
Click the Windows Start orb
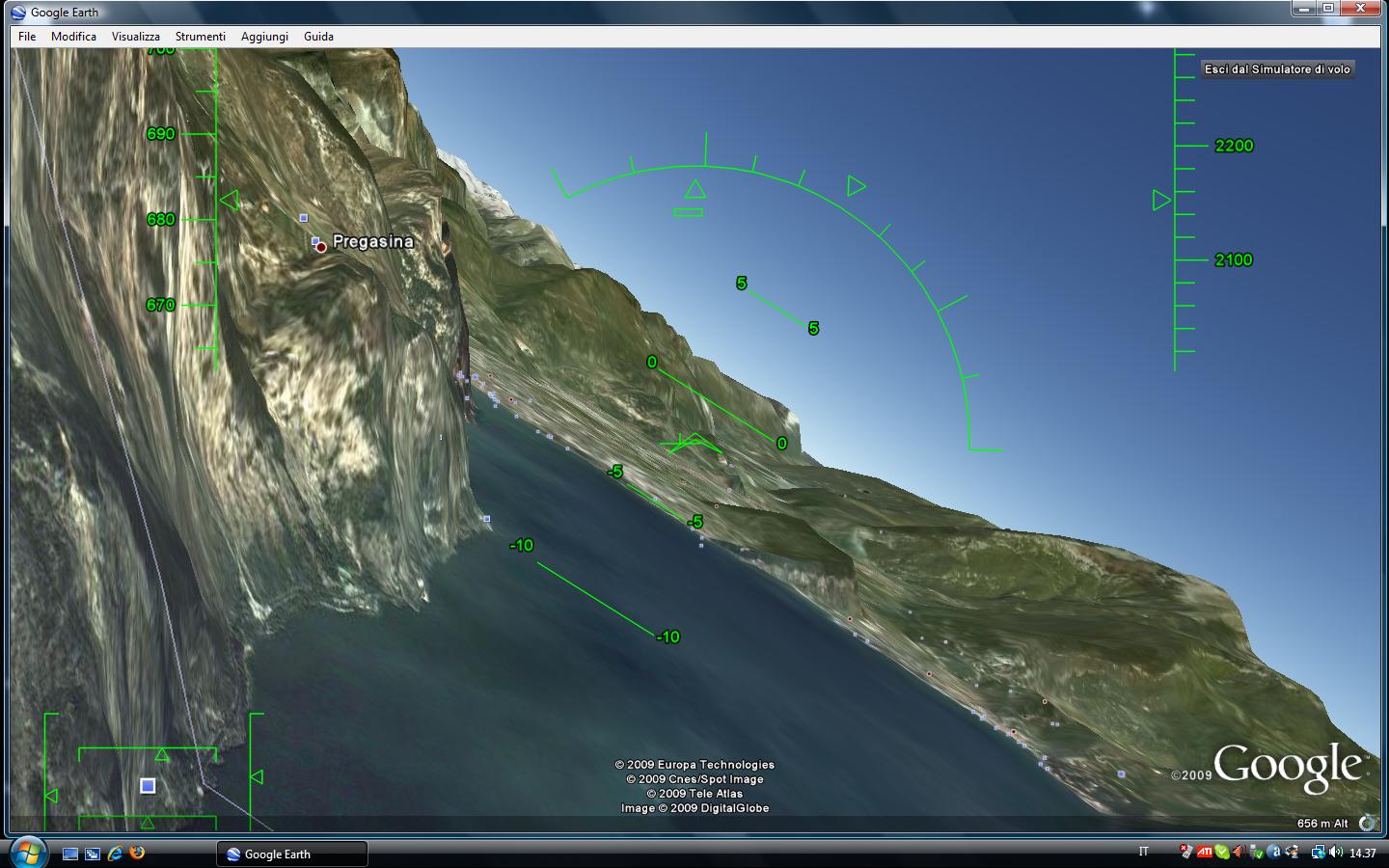tap(27, 853)
